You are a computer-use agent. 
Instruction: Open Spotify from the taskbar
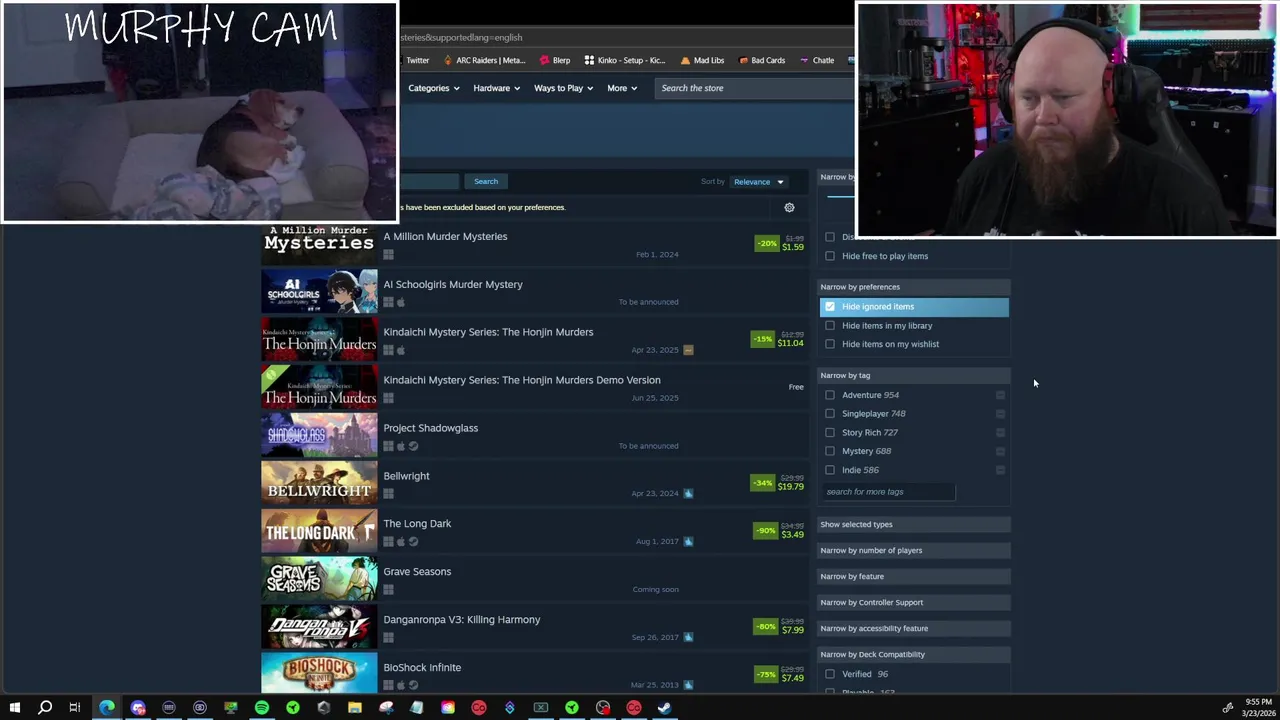[x=262, y=708]
